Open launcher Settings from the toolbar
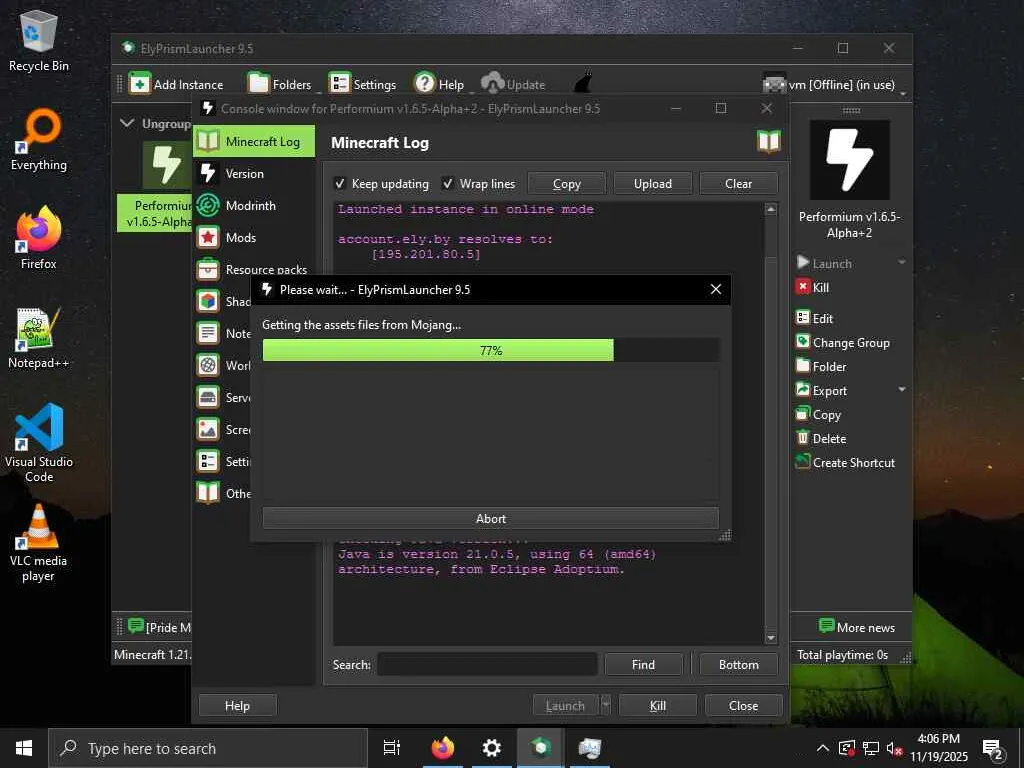The width and height of the screenshot is (1024, 768). (362, 84)
